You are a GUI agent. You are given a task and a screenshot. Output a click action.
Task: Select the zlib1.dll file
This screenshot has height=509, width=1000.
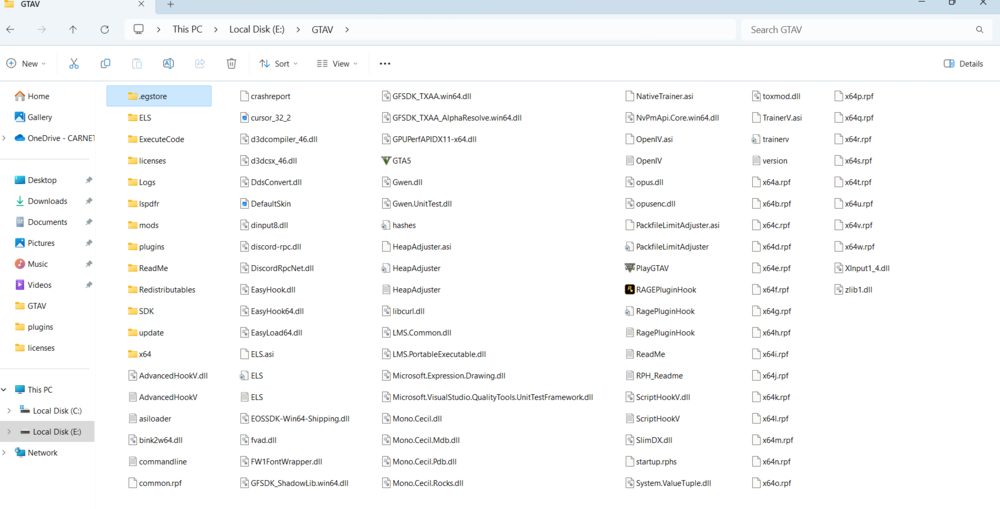(853, 290)
